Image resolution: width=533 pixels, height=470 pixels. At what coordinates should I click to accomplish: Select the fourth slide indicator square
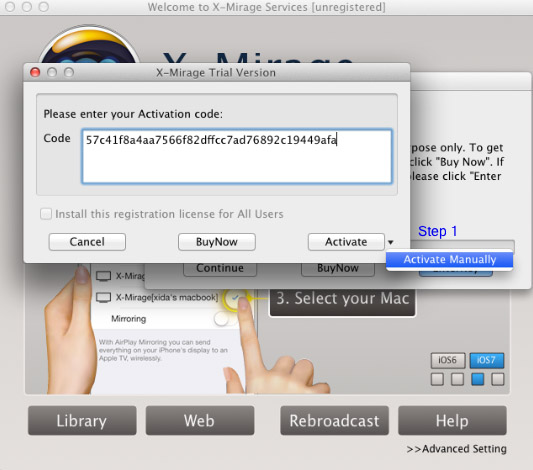click(498, 379)
